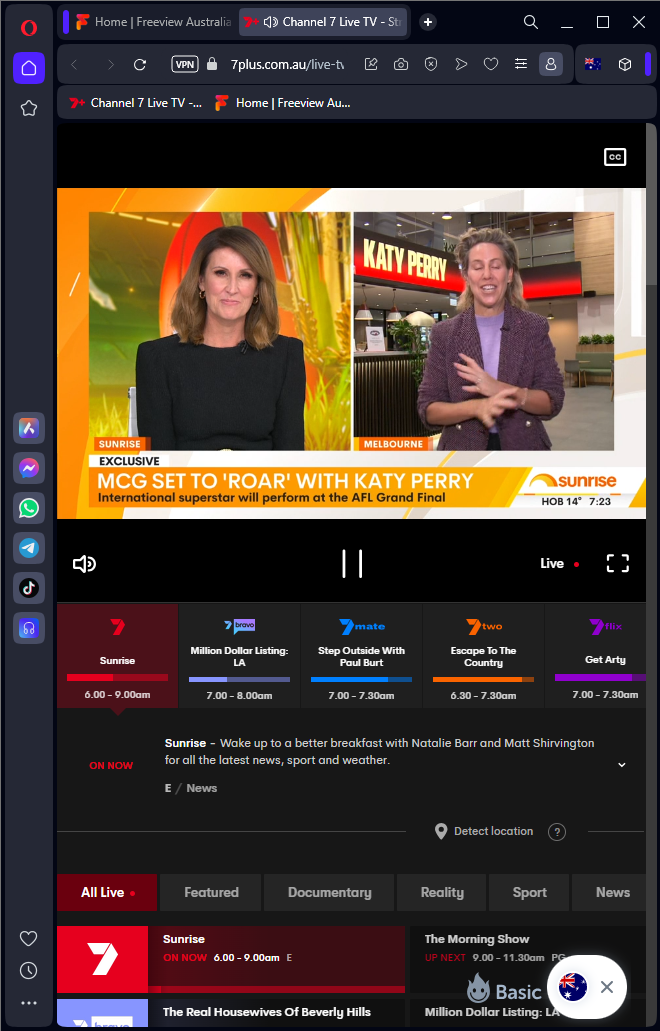The width and height of the screenshot is (660, 1031).
Task: Switch to the Home | Freeview Australia tab
Action: [154, 22]
